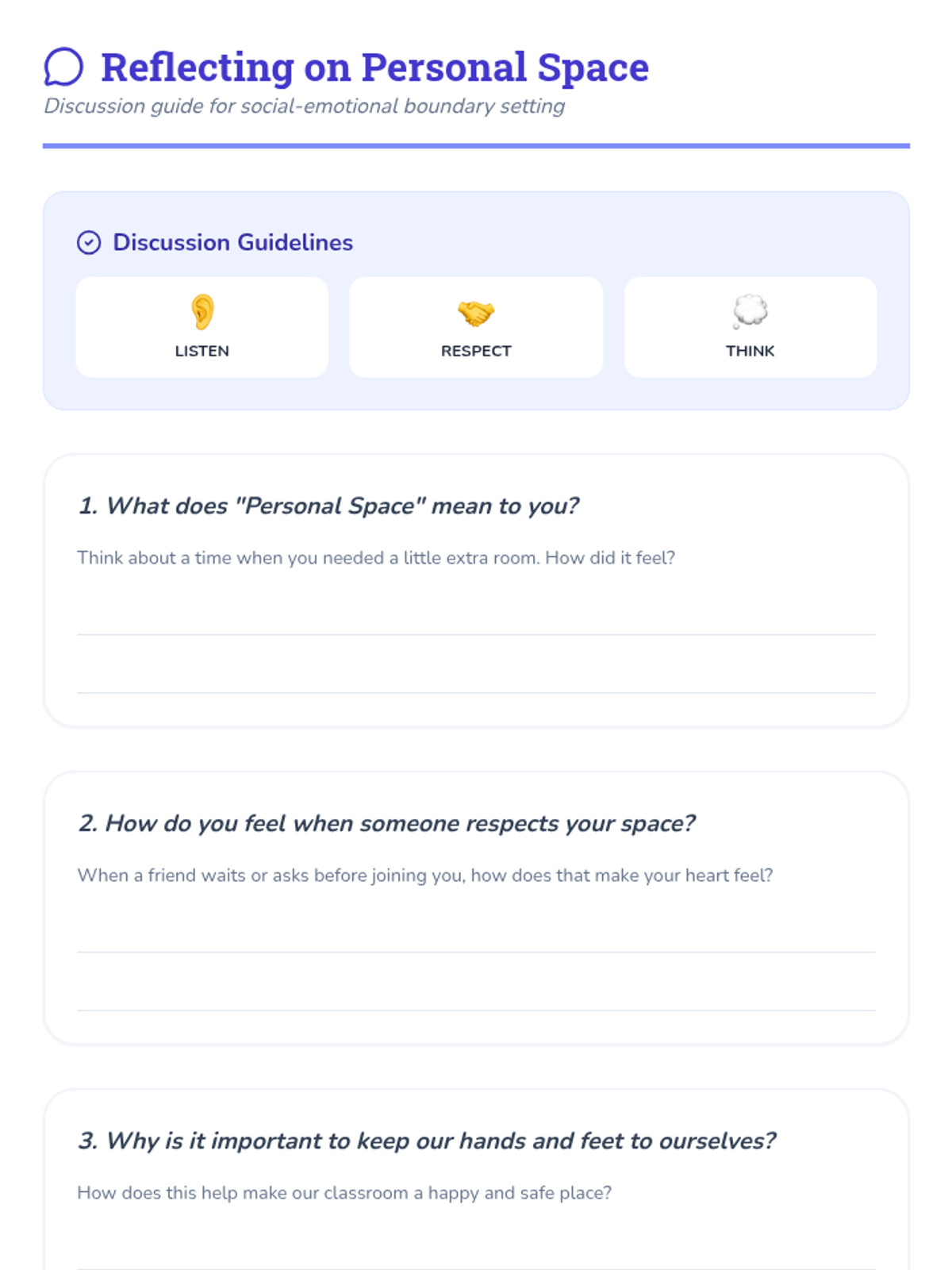
Task: Click question 3 heading about hands and feet
Action: pos(427,1141)
